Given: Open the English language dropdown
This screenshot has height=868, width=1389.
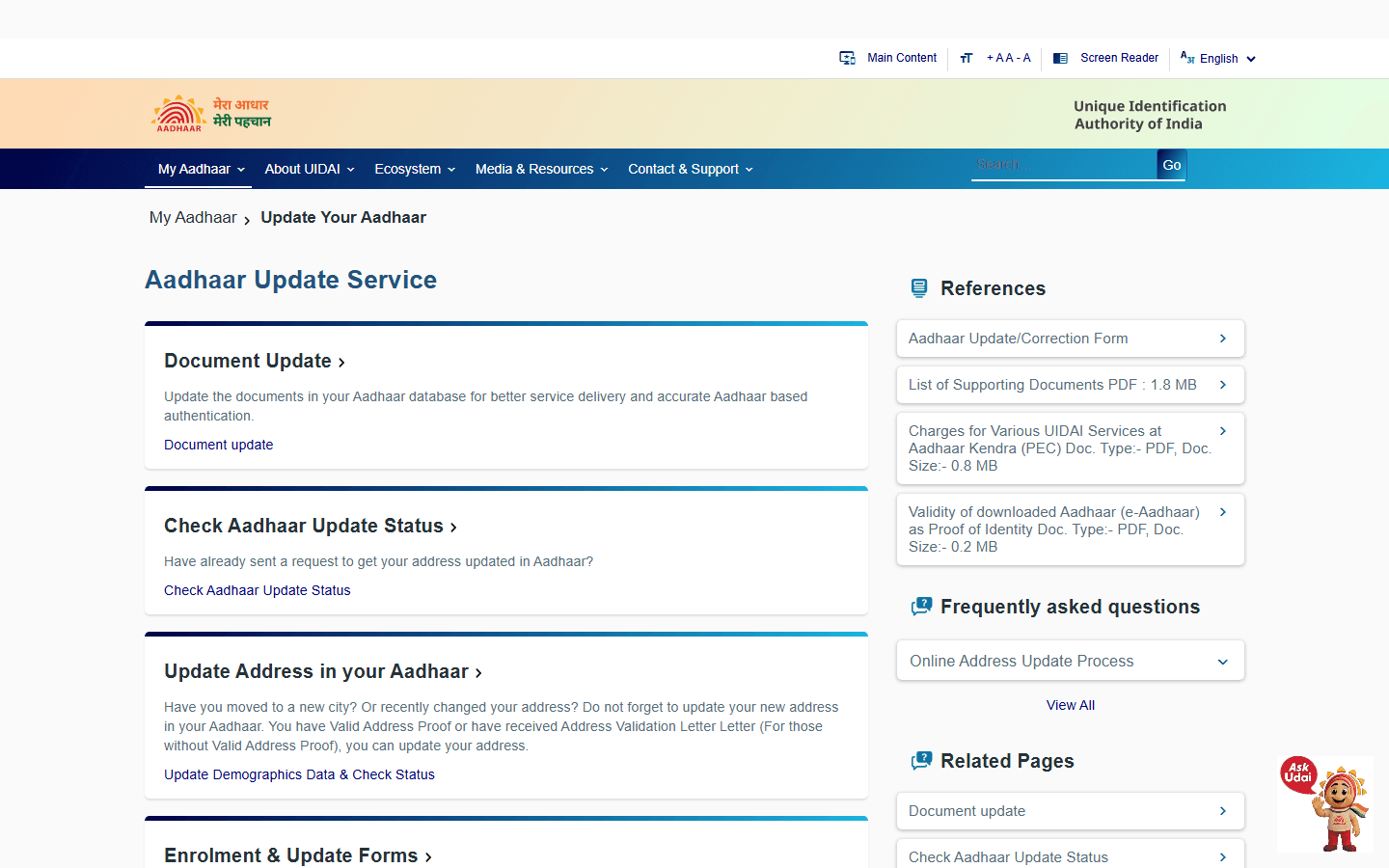Looking at the screenshot, I should pyautogui.click(x=1227, y=59).
